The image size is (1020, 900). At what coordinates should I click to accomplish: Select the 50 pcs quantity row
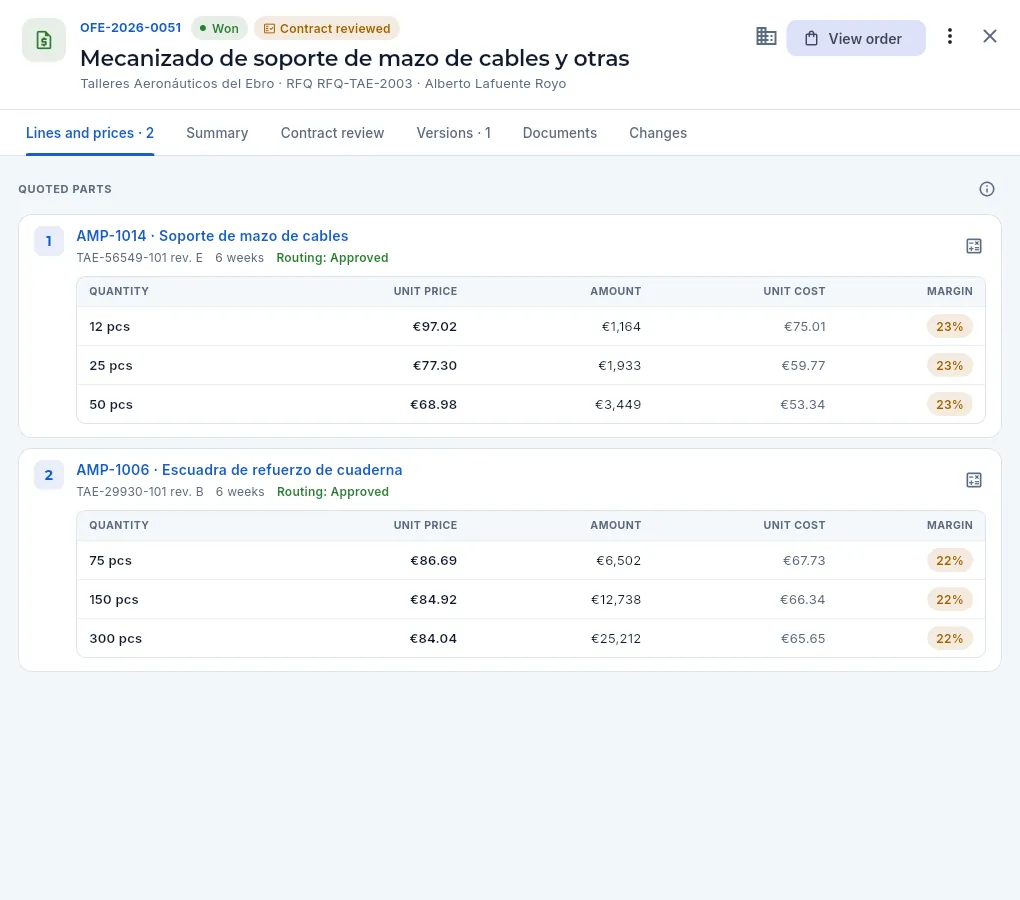[531, 404]
